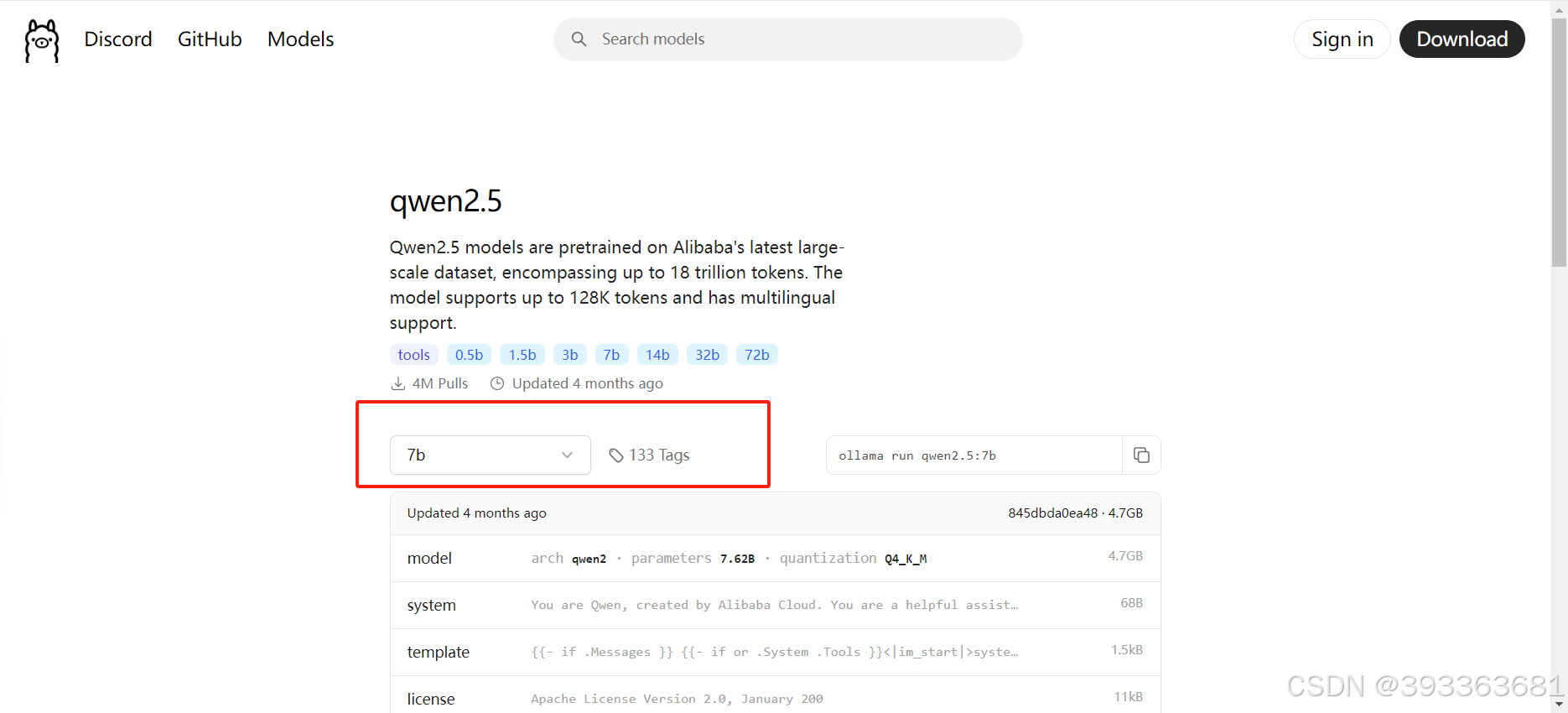1568x713 pixels.
Task: Click the Sign in button
Action: pos(1342,39)
